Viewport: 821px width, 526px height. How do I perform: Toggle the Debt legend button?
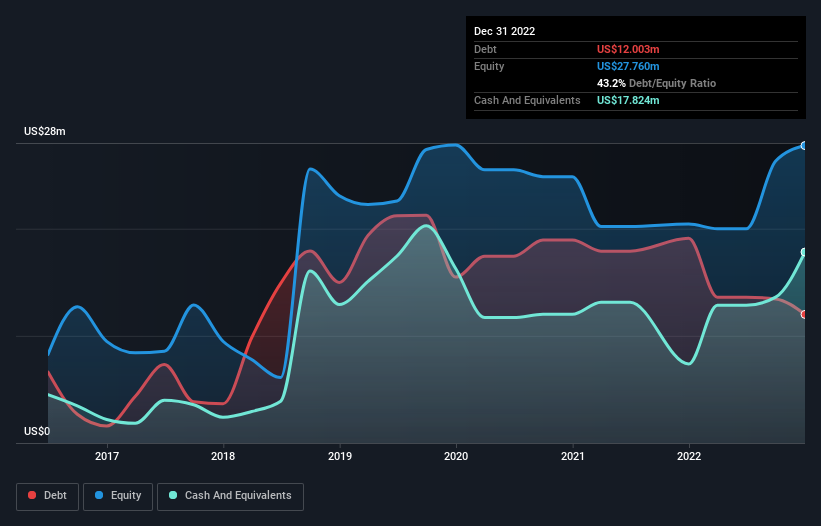48,496
